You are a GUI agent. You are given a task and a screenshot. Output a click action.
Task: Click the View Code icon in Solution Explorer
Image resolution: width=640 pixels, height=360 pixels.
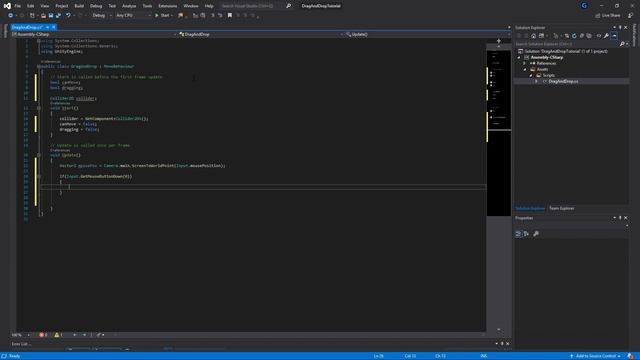click(599, 36)
